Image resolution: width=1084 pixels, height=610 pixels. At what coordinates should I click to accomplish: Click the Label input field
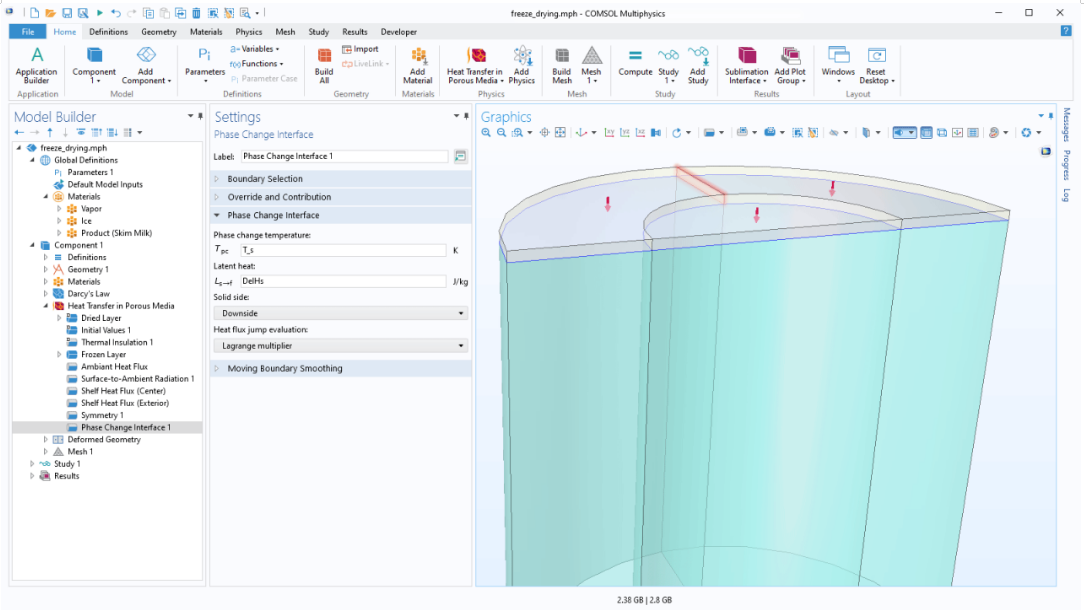pyautogui.click(x=344, y=156)
